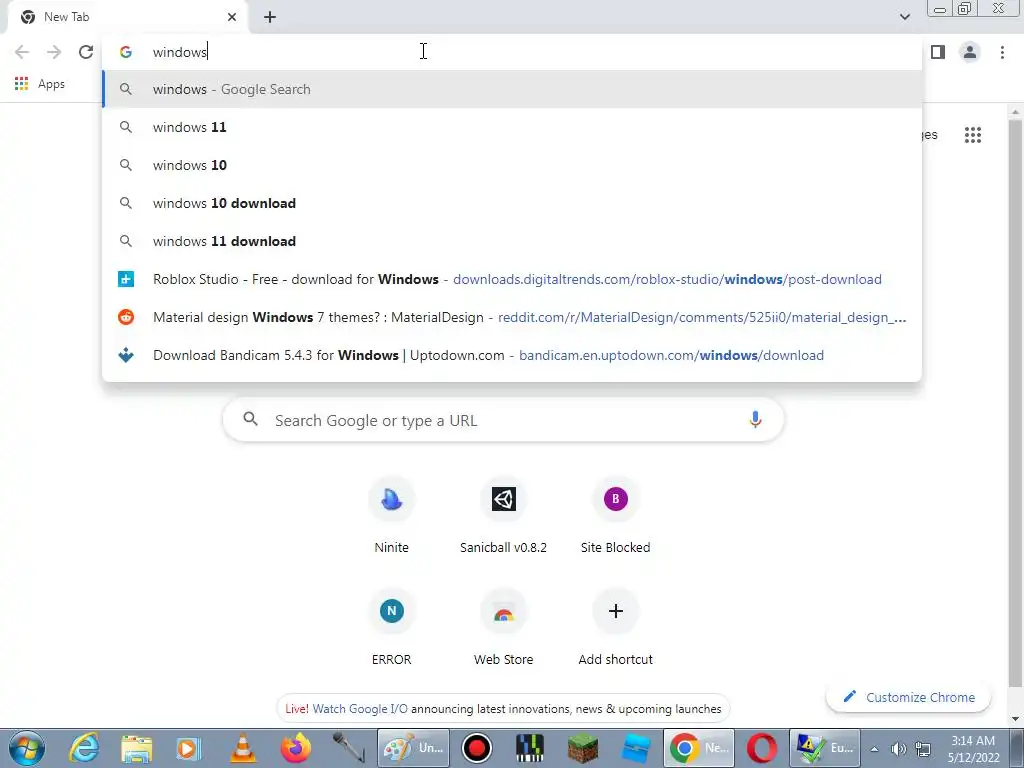This screenshot has height=768, width=1024.
Task: Open the clock showing 3:14 AM
Action: click(x=973, y=748)
